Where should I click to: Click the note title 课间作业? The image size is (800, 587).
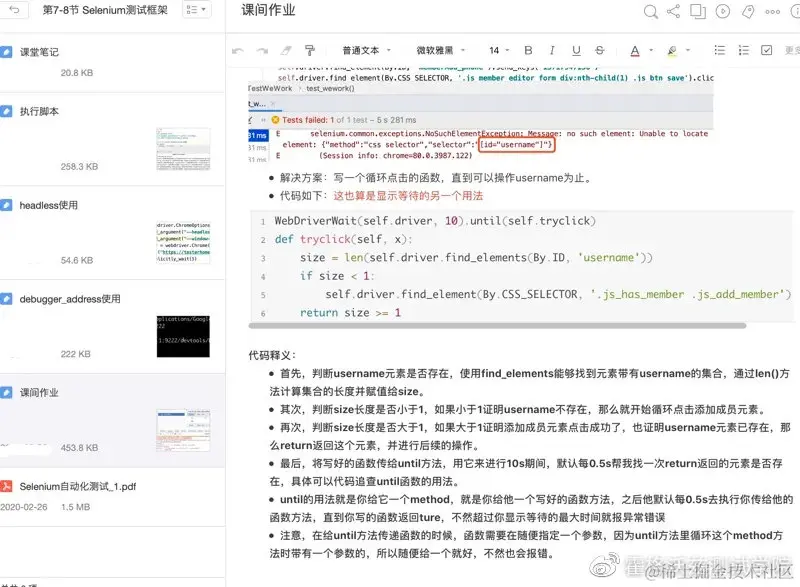(268, 10)
